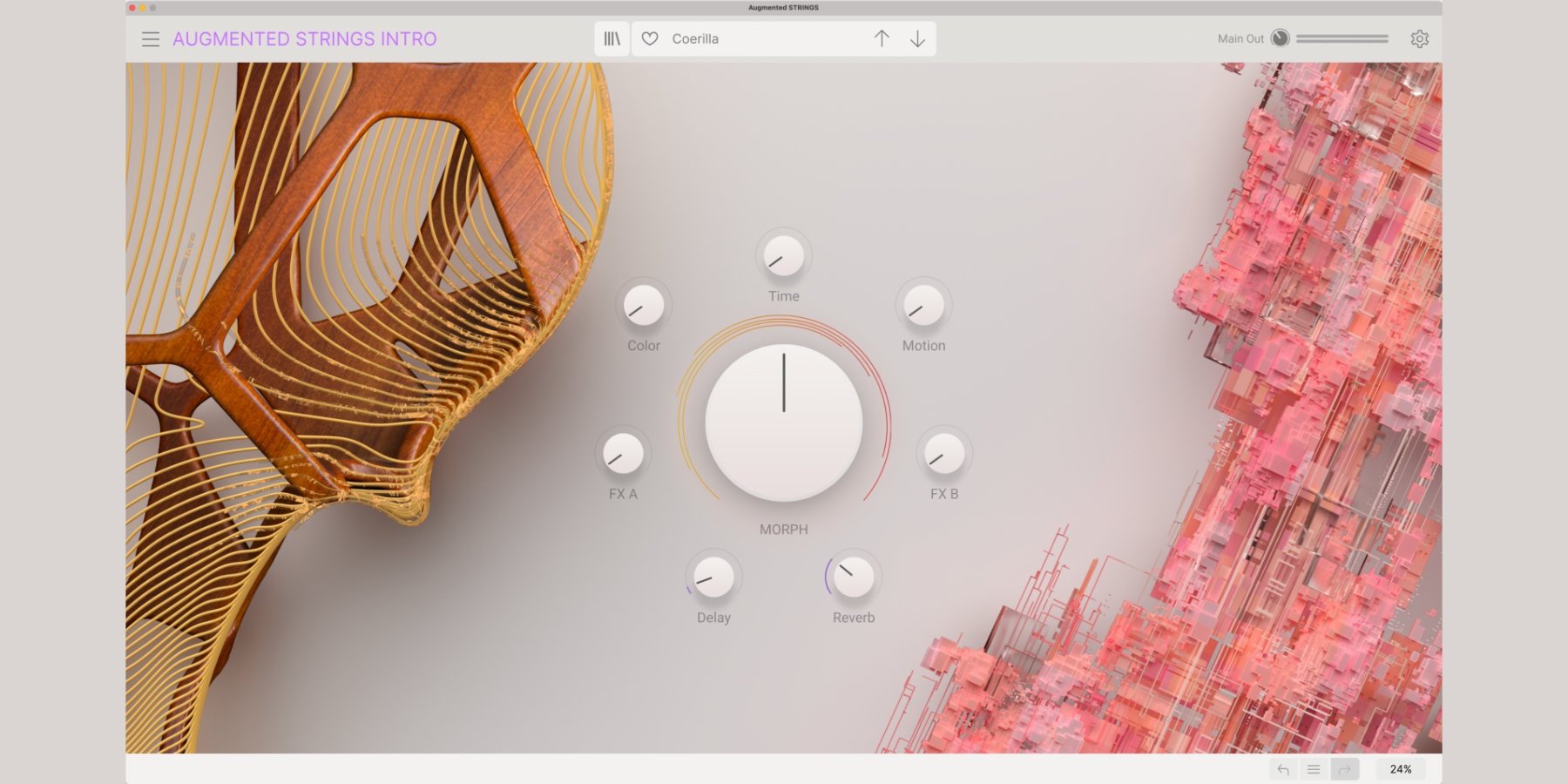
Task: Load previous preset with up arrow
Action: click(x=882, y=38)
